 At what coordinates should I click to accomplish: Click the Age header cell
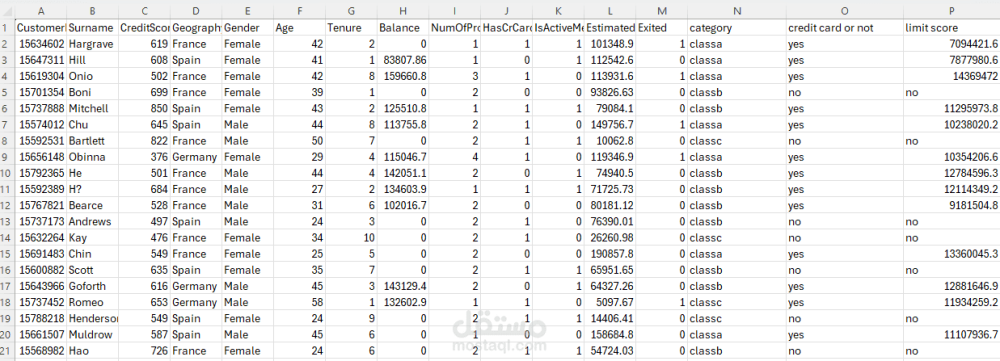[x=299, y=27]
